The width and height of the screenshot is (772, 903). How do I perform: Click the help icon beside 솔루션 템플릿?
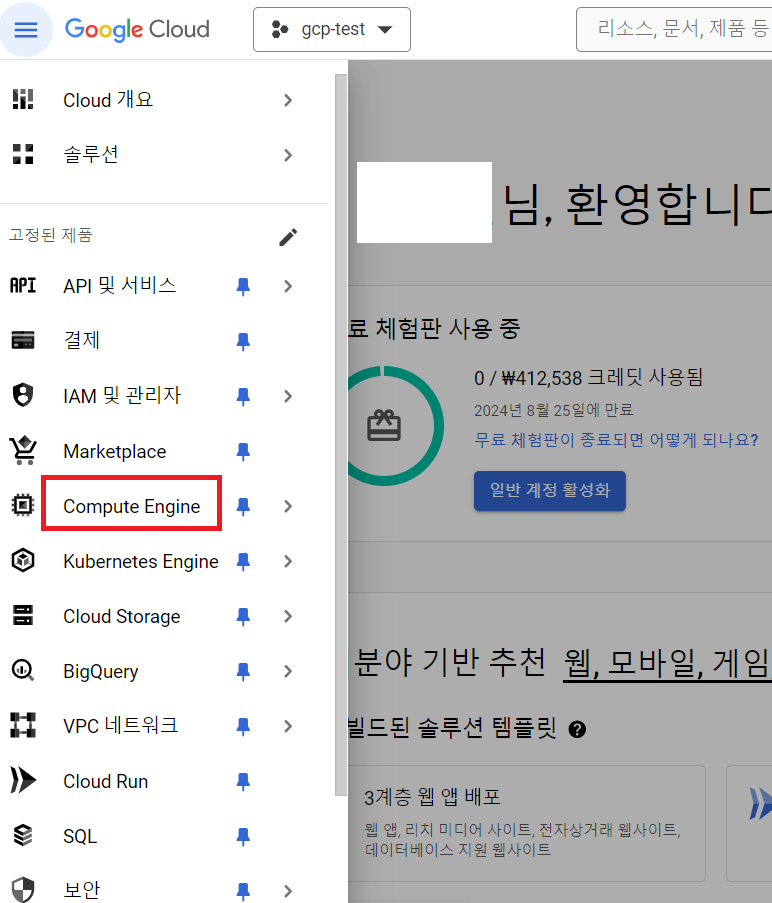pos(577,730)
